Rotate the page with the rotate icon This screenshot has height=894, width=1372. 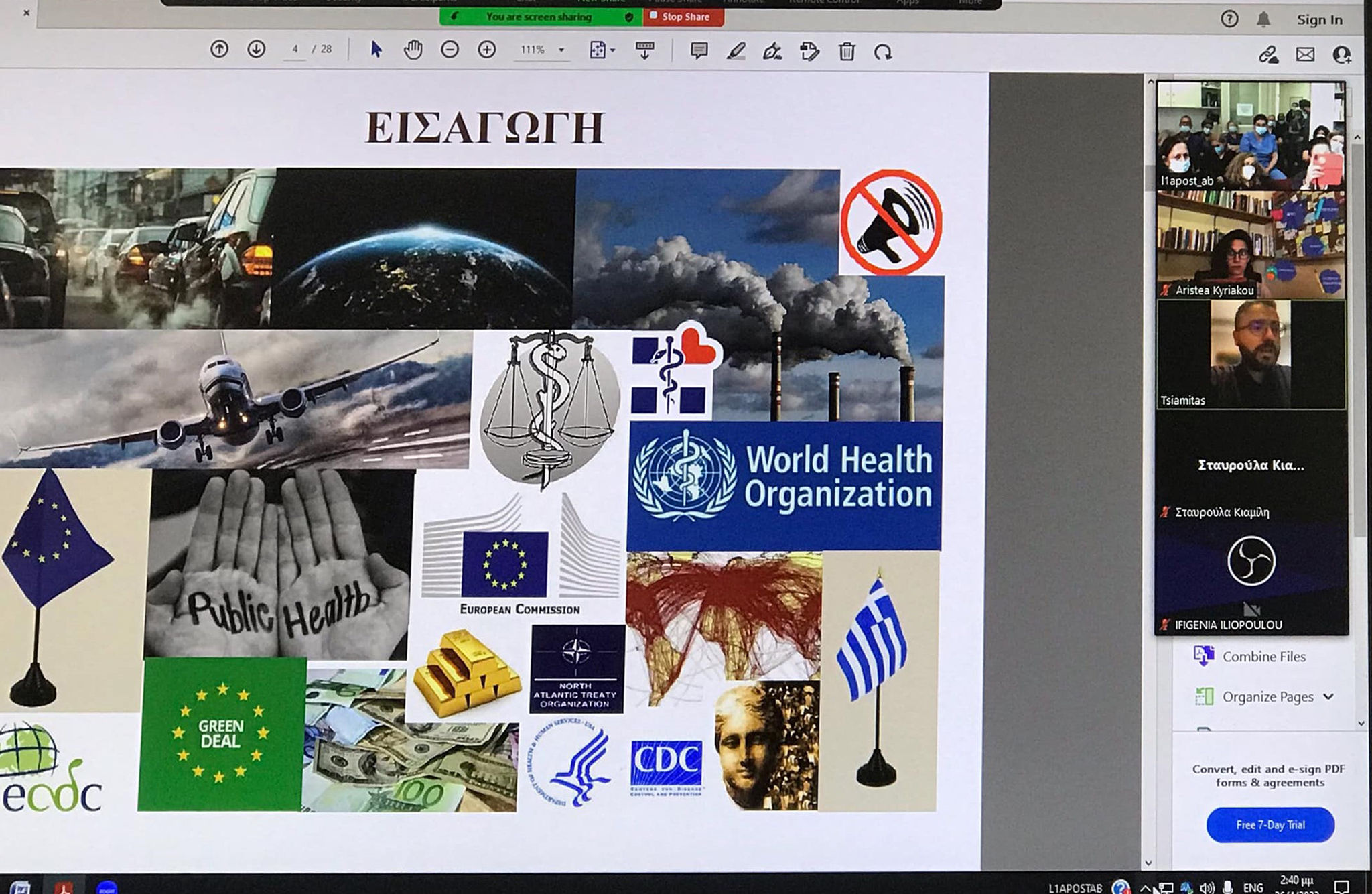[883, 52]
